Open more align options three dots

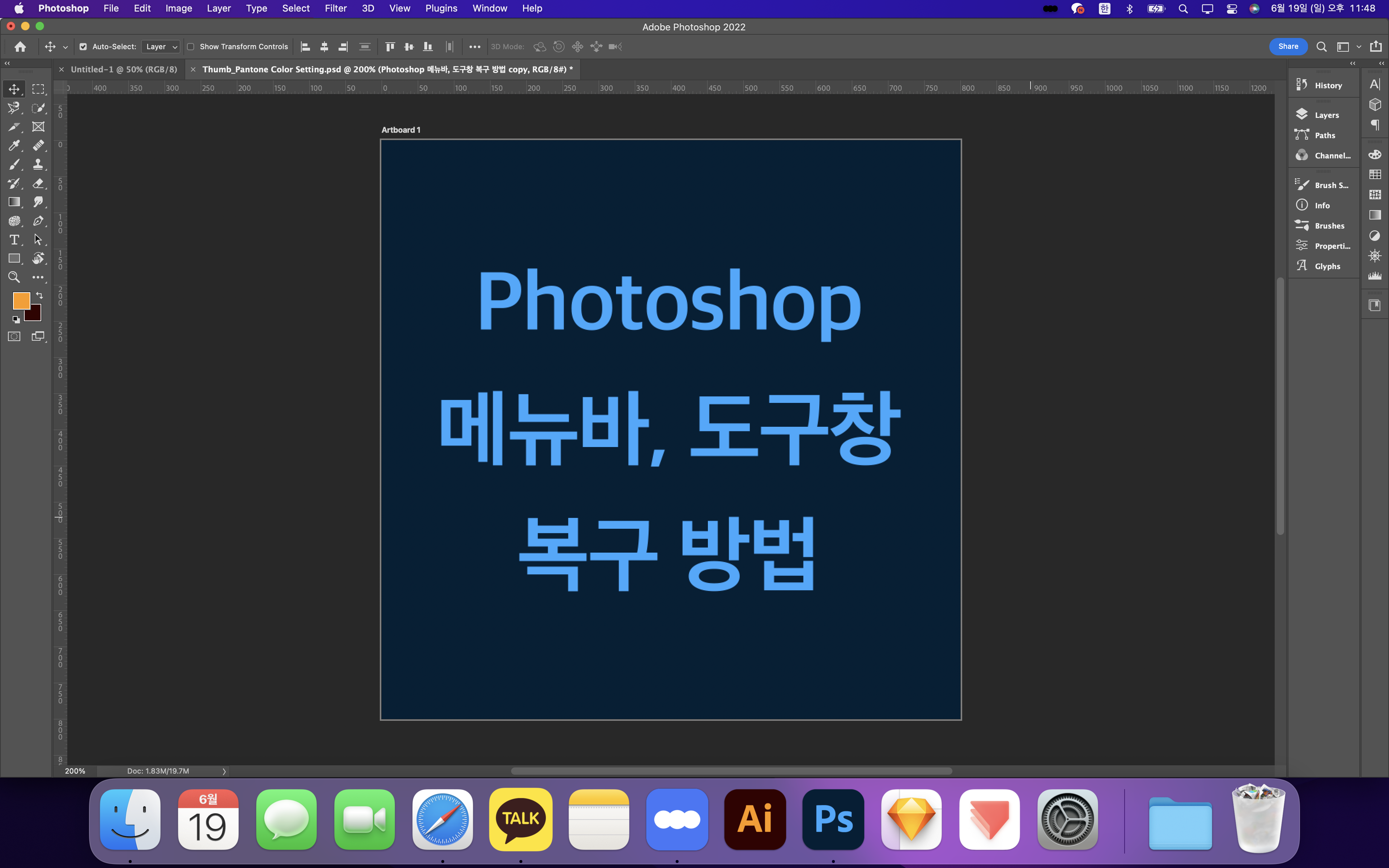click(x=475, y=47)
